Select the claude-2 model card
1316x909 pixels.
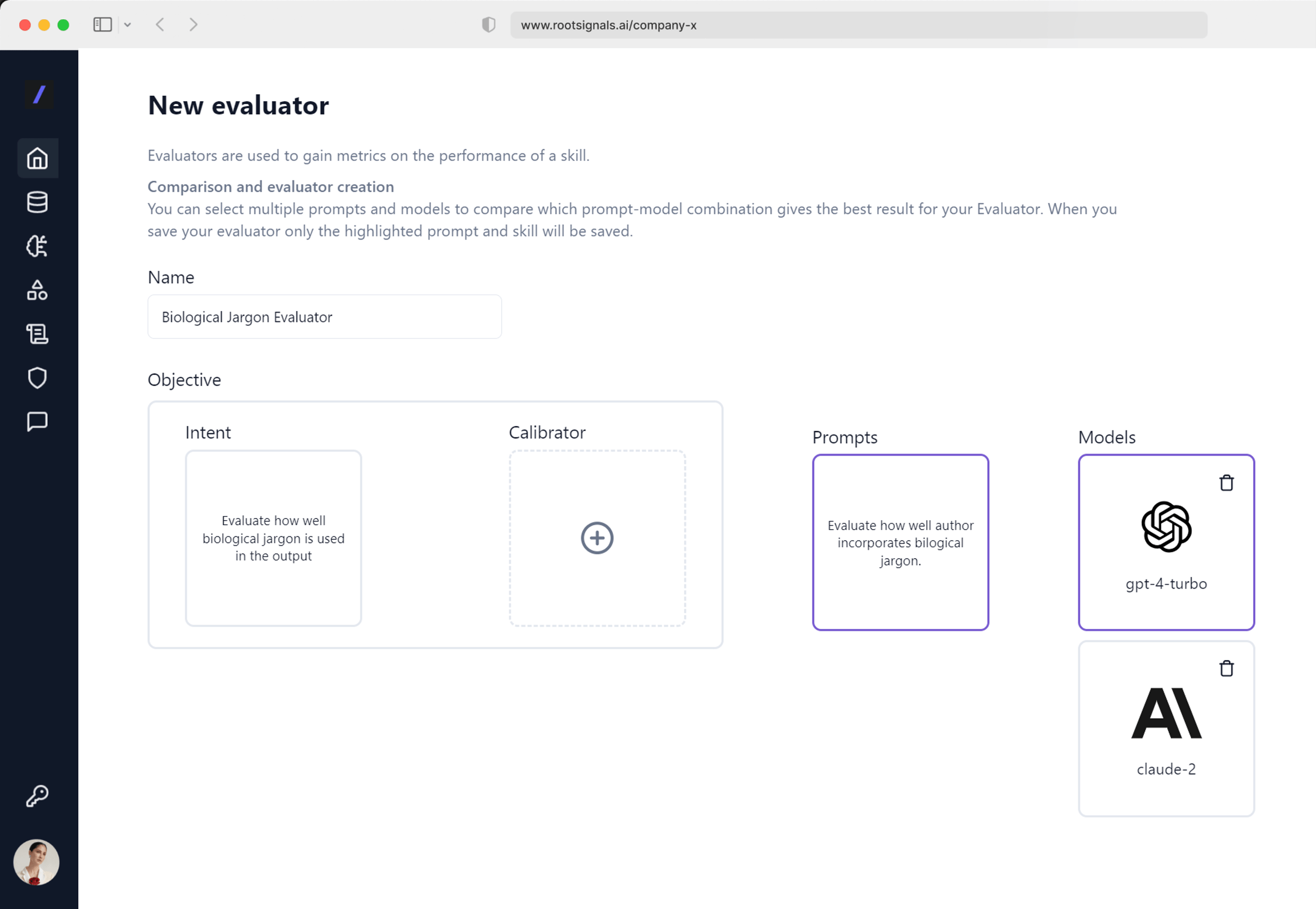click(1166, 729)
